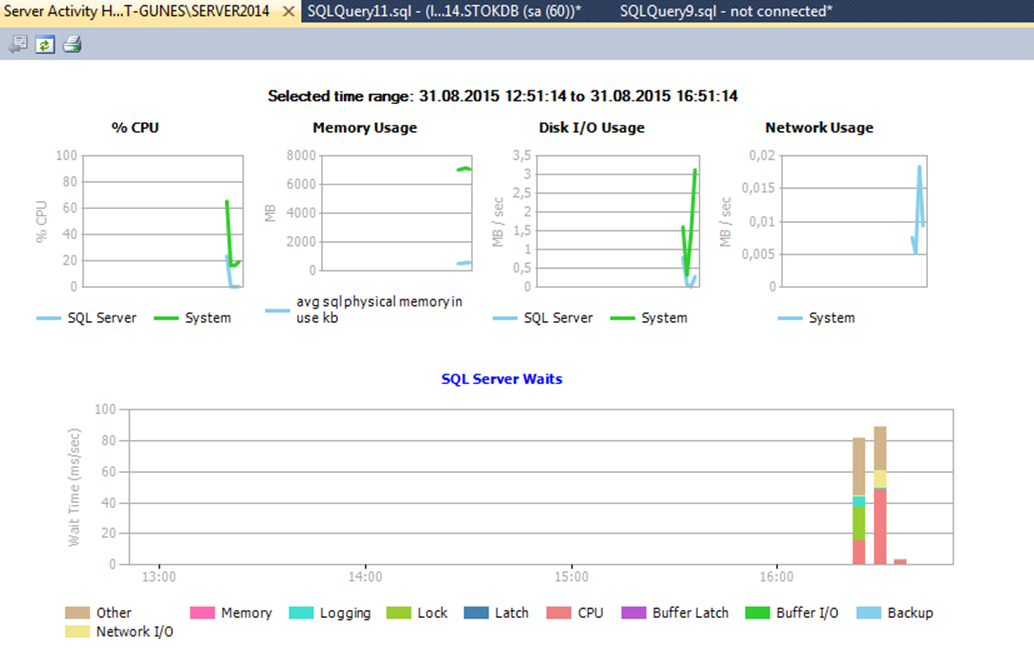Click the cyan Logging segment in waits chart
The image size is (1034, 659).
859,501
